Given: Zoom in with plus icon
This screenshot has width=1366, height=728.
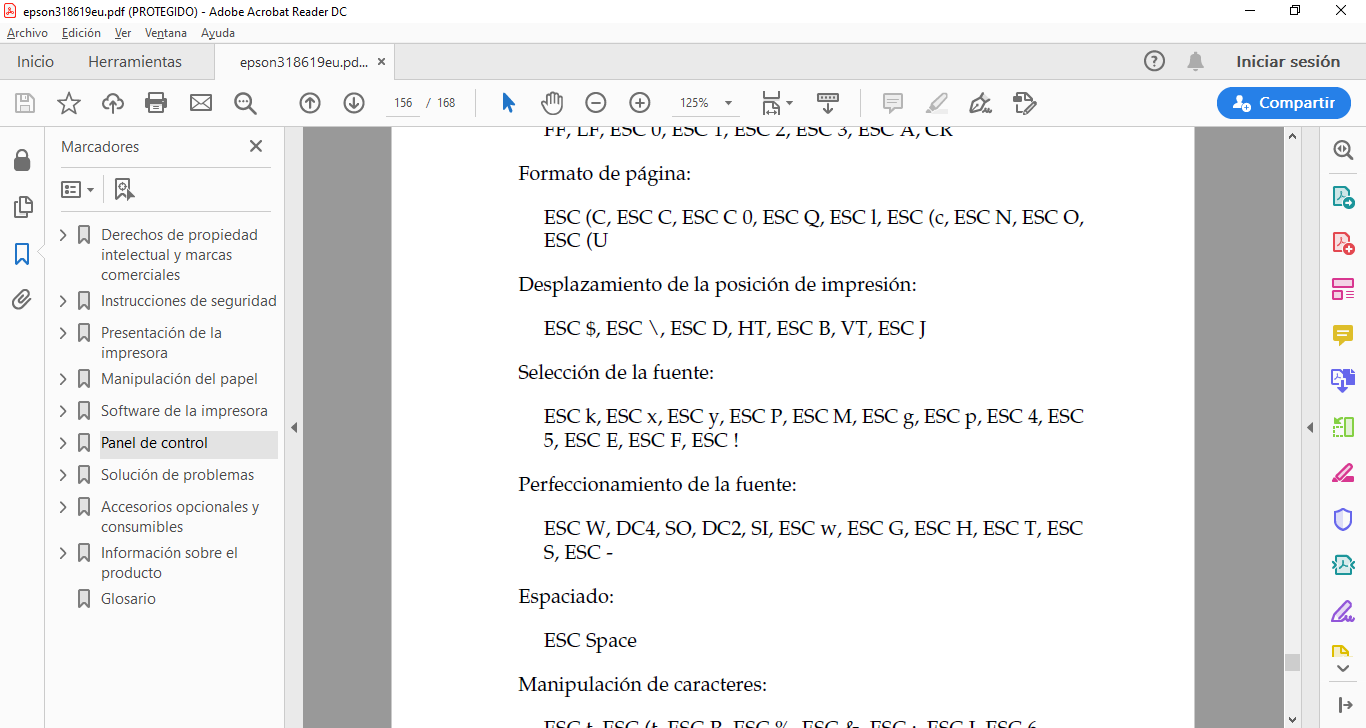Looking at the screenshot, I should pyautogui.click(x=640, y=103).
